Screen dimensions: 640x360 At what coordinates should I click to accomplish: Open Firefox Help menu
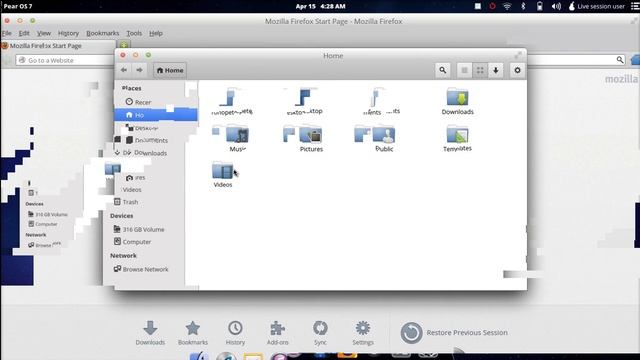click(156, 33)
